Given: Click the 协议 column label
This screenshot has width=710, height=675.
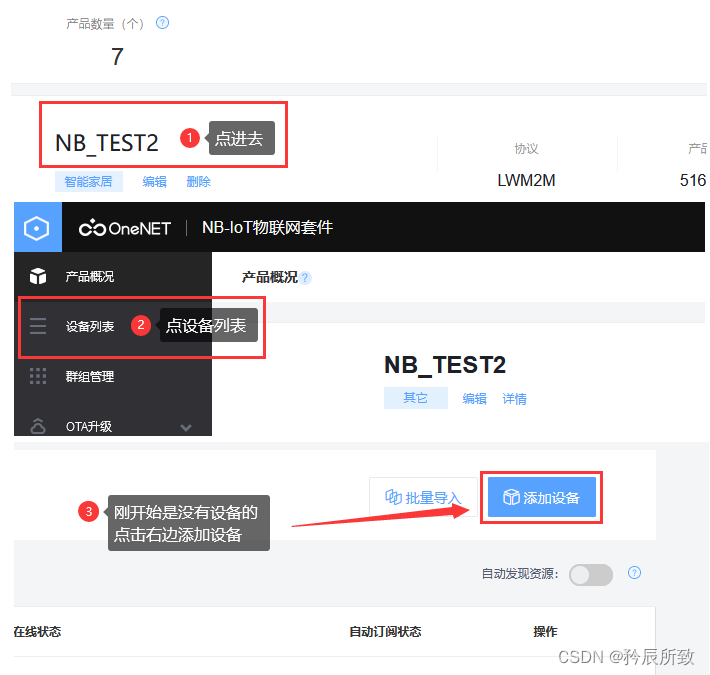Looking at the screenshot, I should click(x=526, y=148).
